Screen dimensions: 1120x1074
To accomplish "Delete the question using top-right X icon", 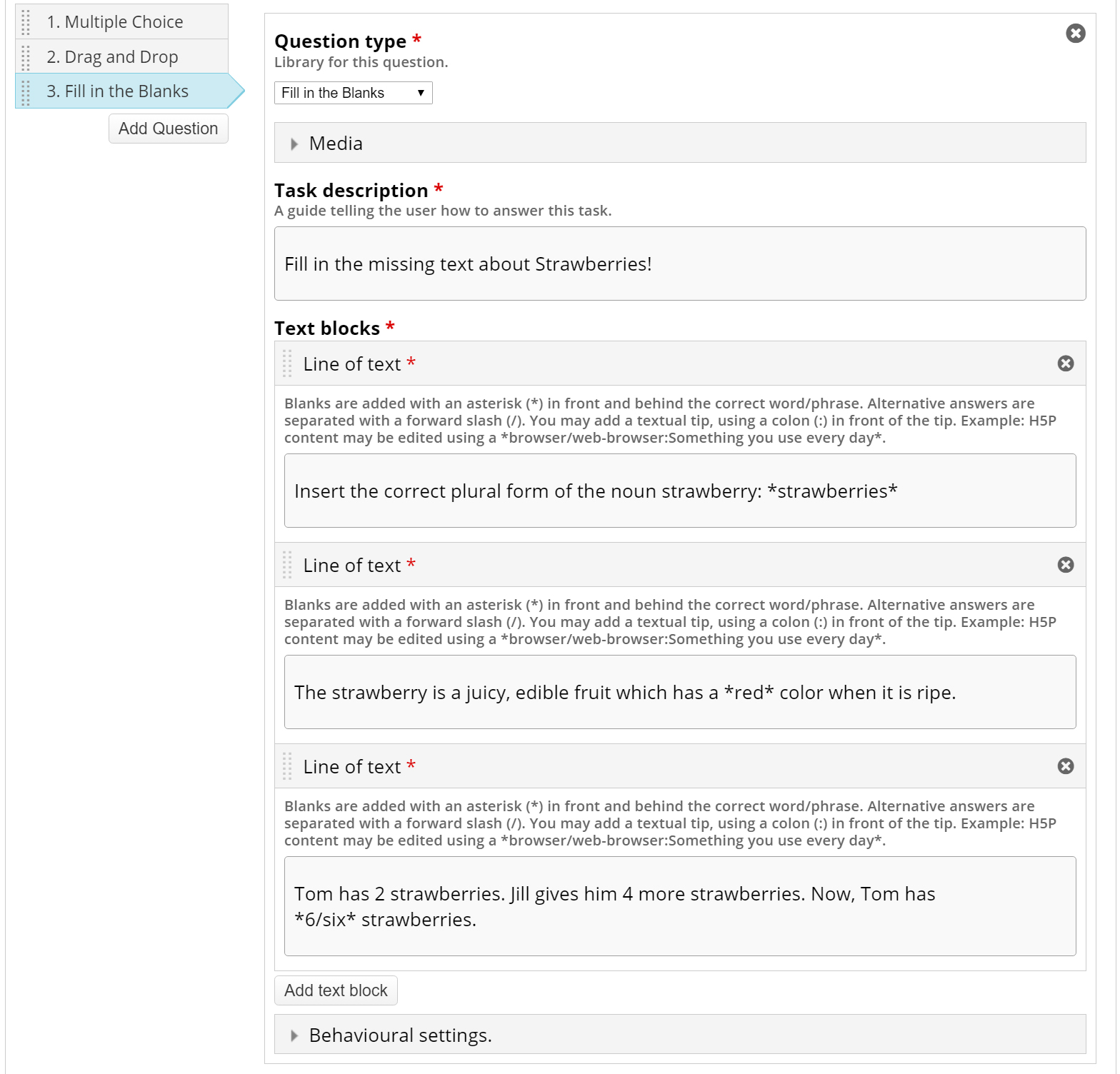I will (1075, 34).
